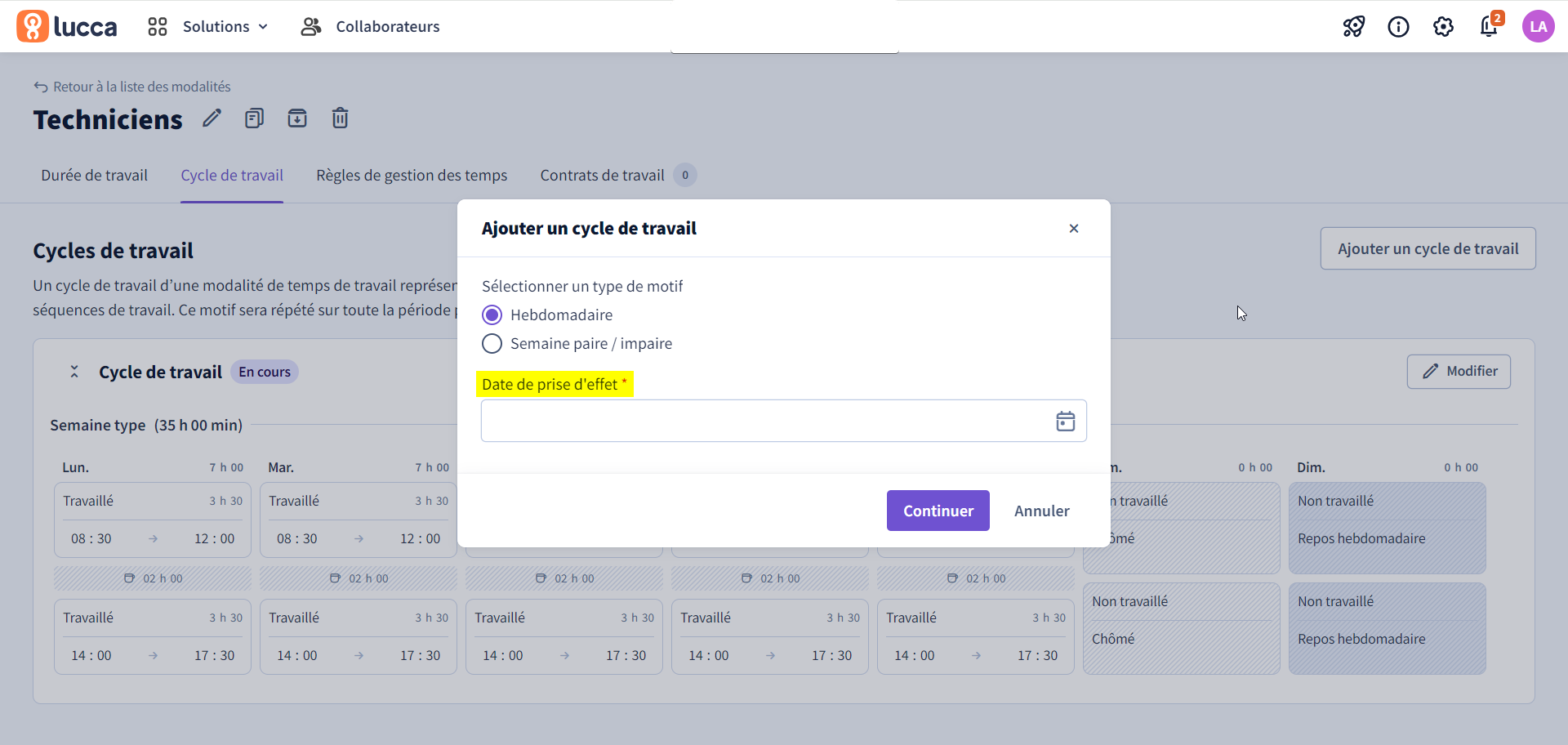Click Annuler in the dialog
The width and height of the screenshot is (1568, 745).
point(1042,511)
